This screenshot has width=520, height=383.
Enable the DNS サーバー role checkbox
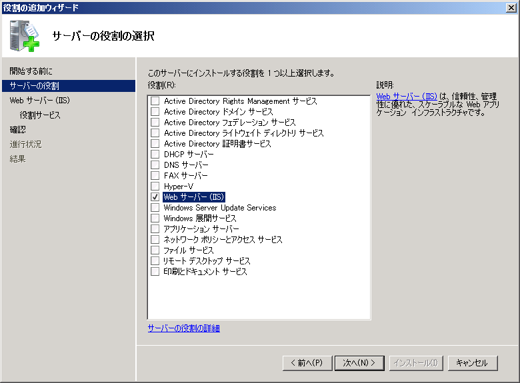(x=155, y=165)
